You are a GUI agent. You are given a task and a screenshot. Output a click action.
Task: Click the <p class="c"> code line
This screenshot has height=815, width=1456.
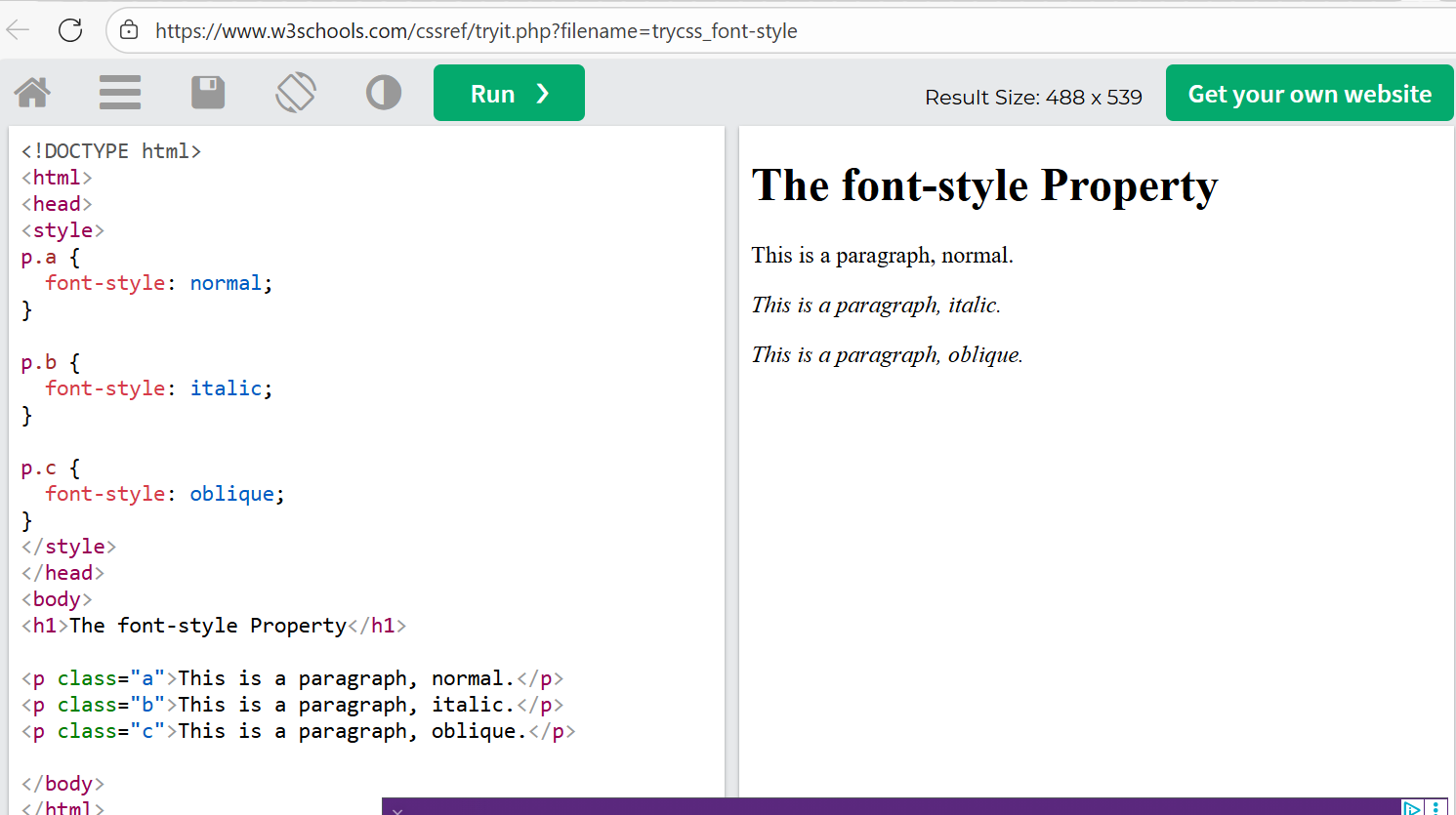(x=298, y=731)
